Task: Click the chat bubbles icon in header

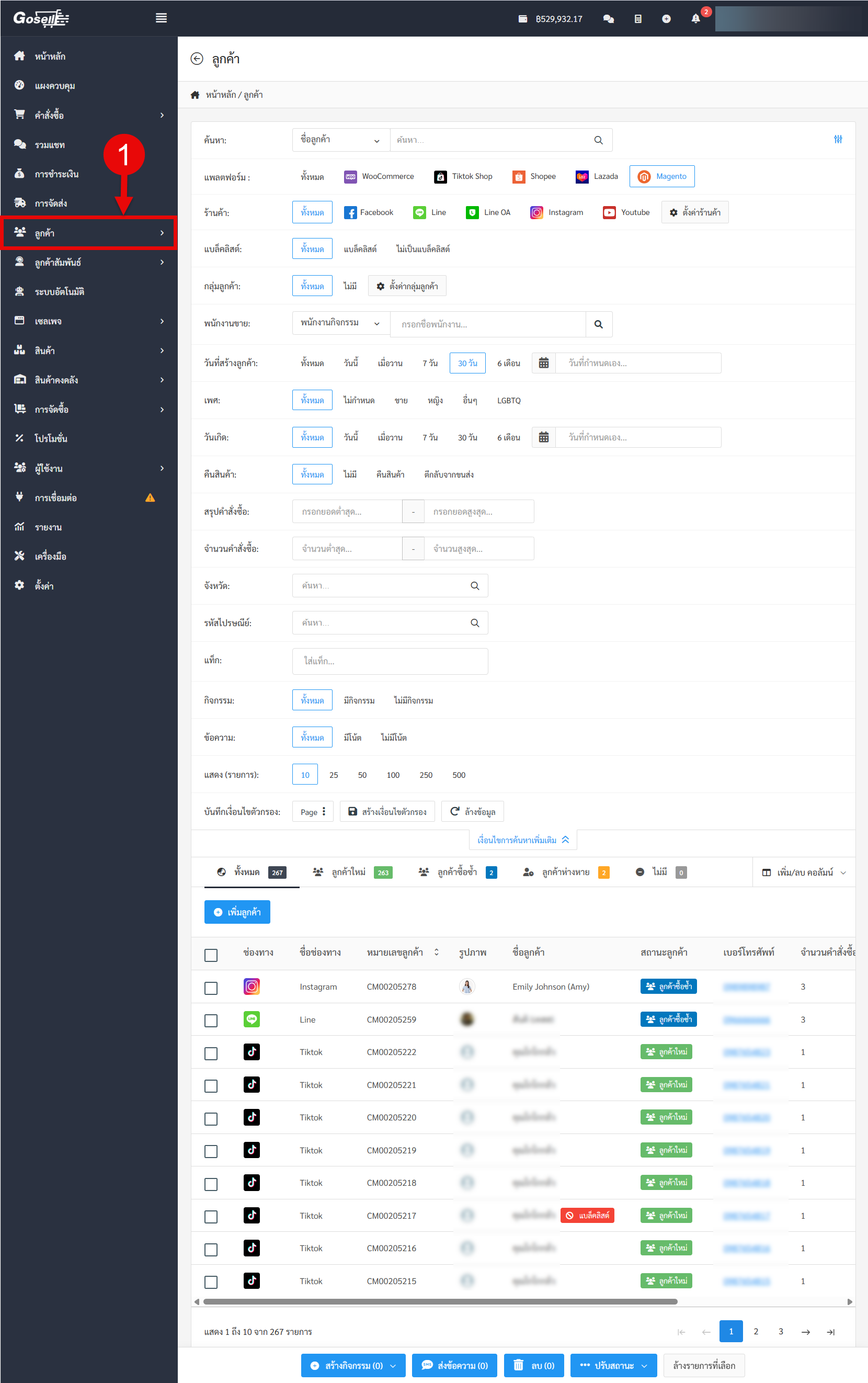Action: [609, 19]
